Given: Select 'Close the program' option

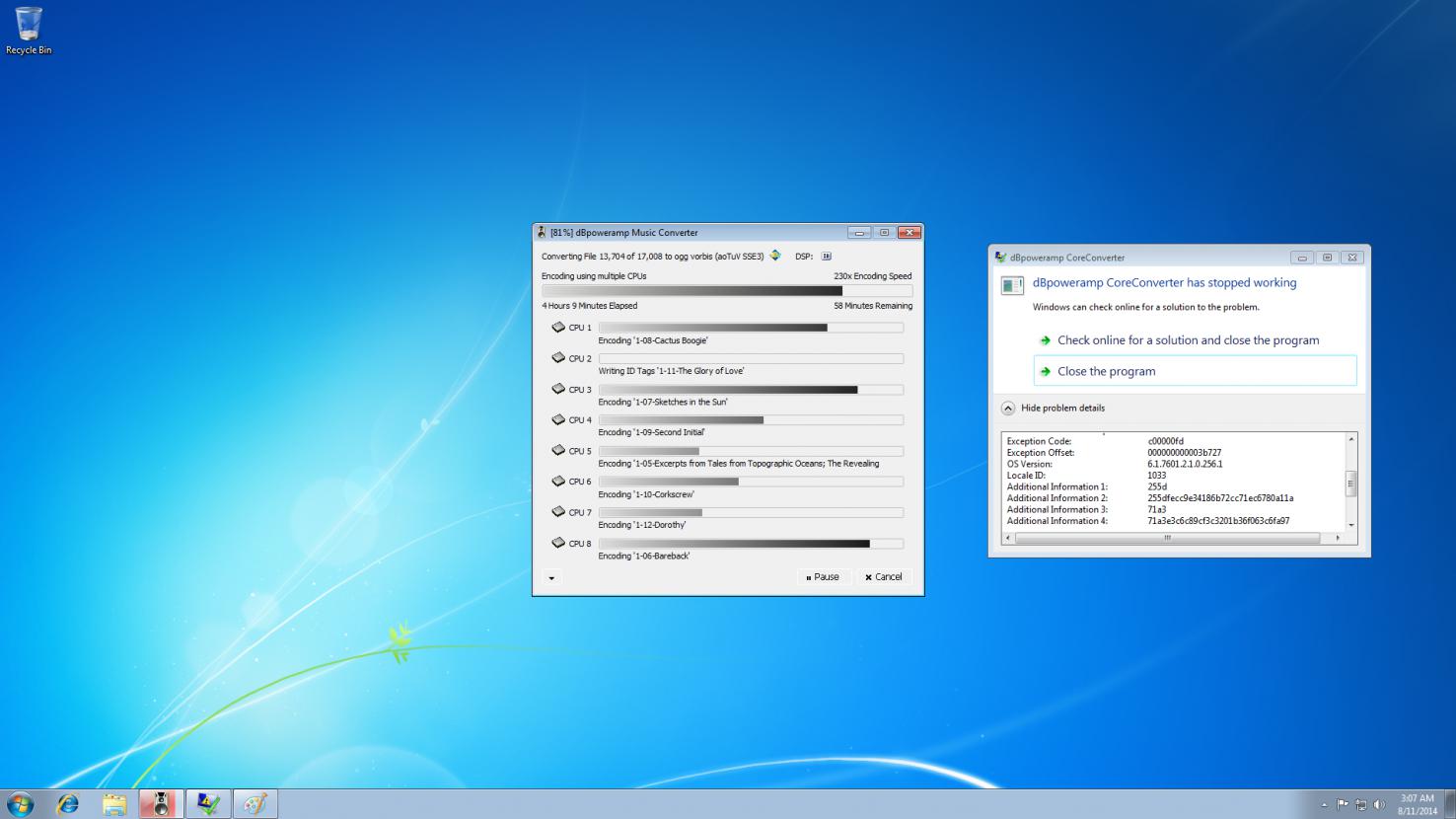Looking at the screenshot, I should pyautogui.click(x=1106, y=372).
